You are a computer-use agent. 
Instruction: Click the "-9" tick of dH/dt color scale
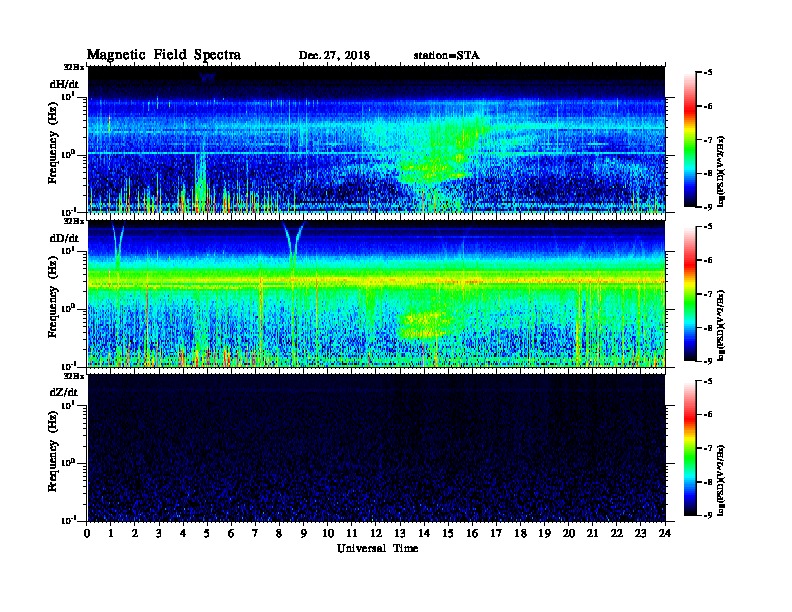click(x=708, y=207)
